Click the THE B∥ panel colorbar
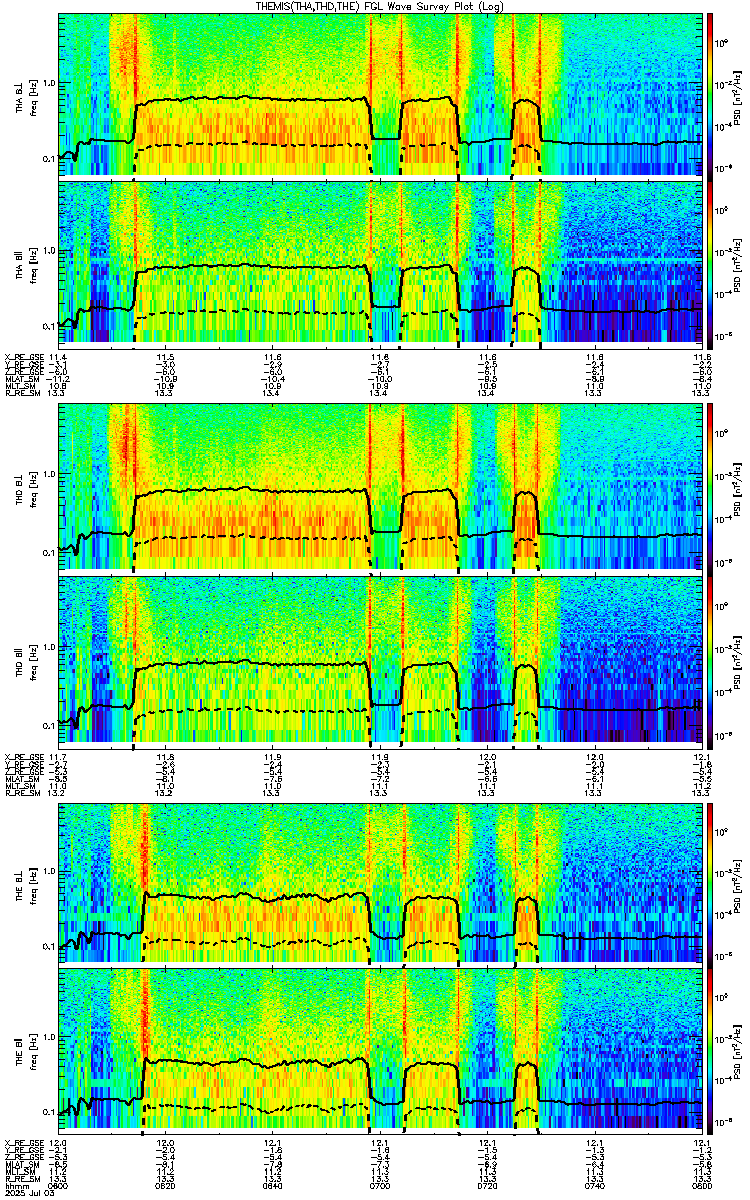Viewport: 750px width, 1200px height. (x=710, y=1050)
